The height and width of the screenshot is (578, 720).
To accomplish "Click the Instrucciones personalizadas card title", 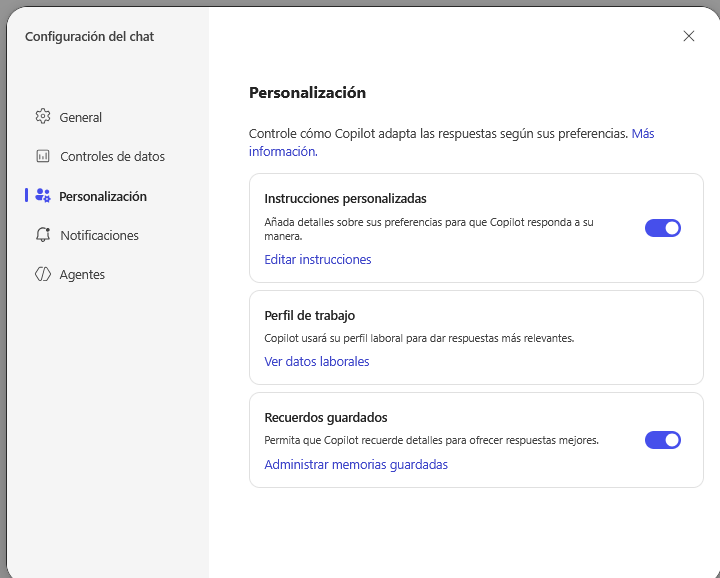I will pos(345,198).
